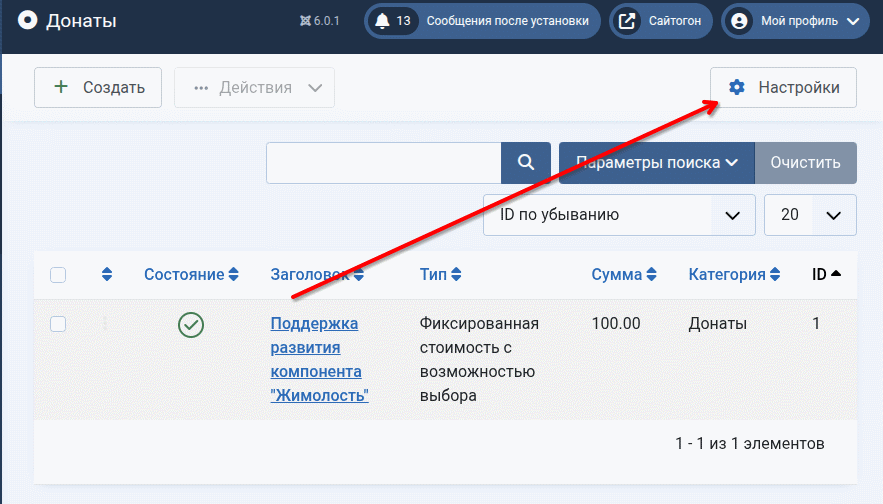The width and height of the screenshot is (883, 504).
Task: Click the drag handle dots in row
Action: [105, 324]
